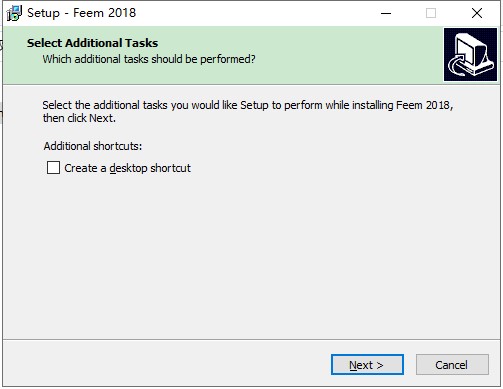Click the 'Additional shortcuts:' group label
The width and height of the screenshot is (503, 389).
pyautogui.click(x=93, y=146)
